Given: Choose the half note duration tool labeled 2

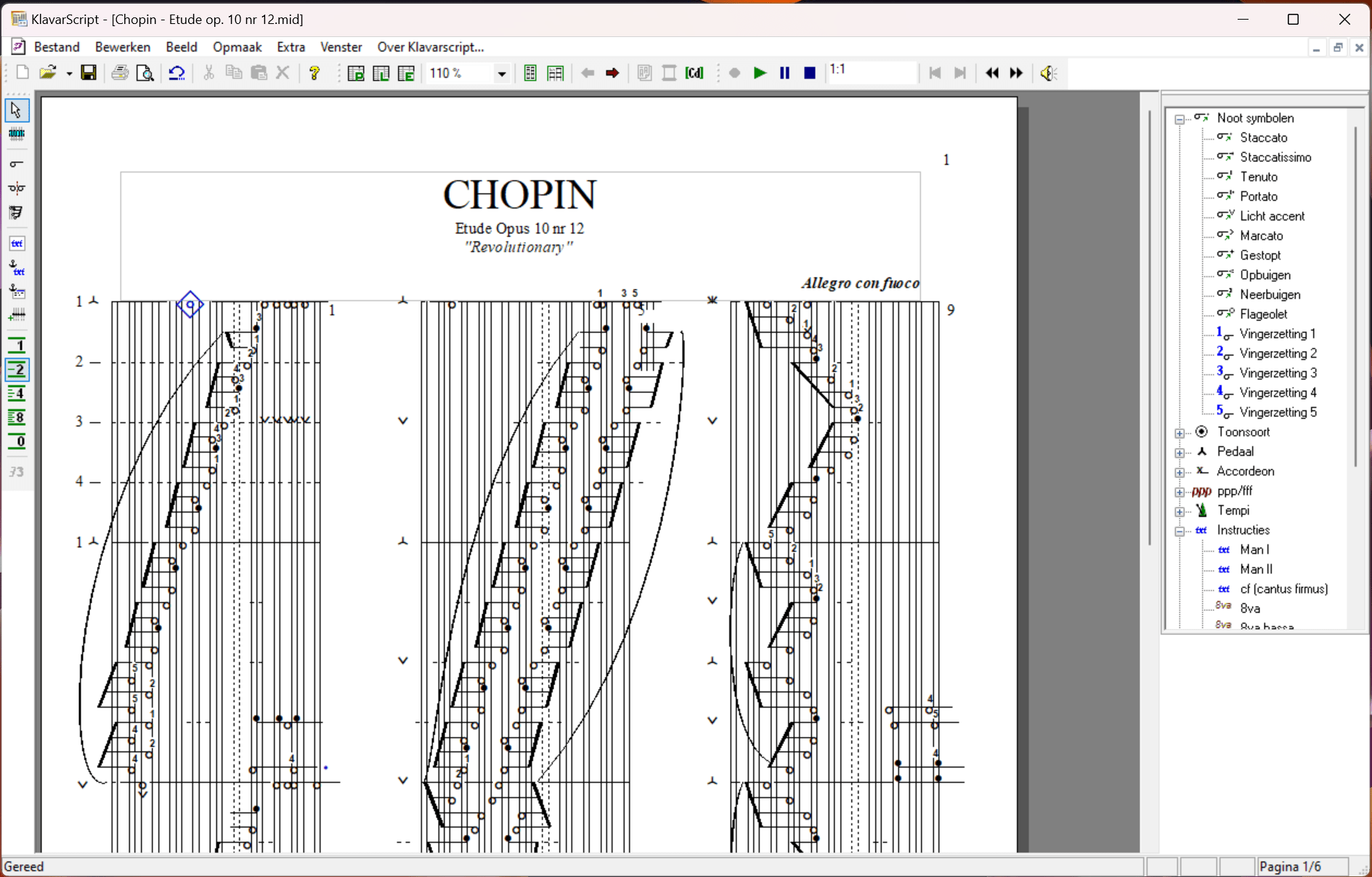Looking at the screenshot, I should [x=17, y=369].
